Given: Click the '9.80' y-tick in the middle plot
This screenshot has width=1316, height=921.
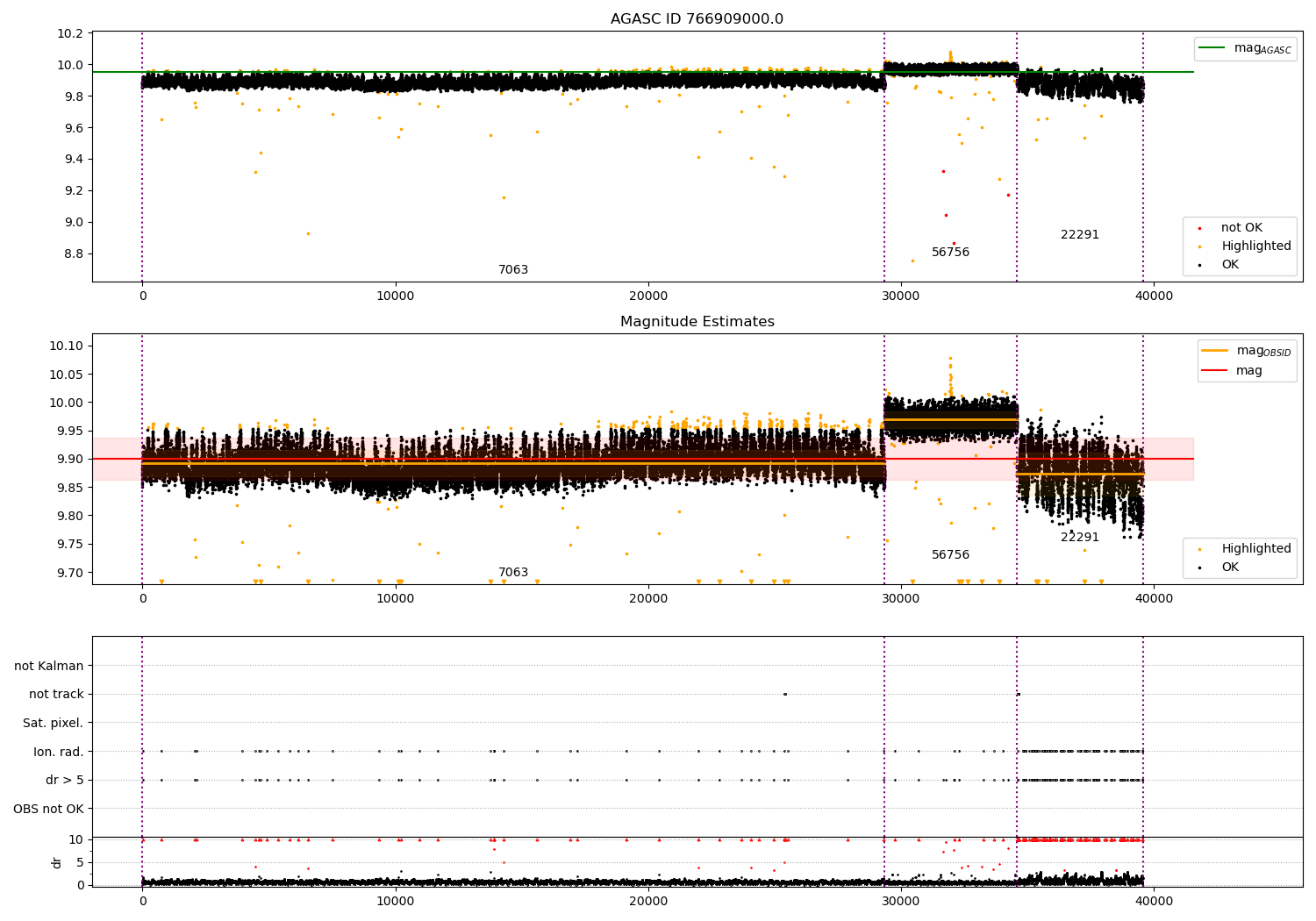Looking at the screenshot, I should point(69,516).
